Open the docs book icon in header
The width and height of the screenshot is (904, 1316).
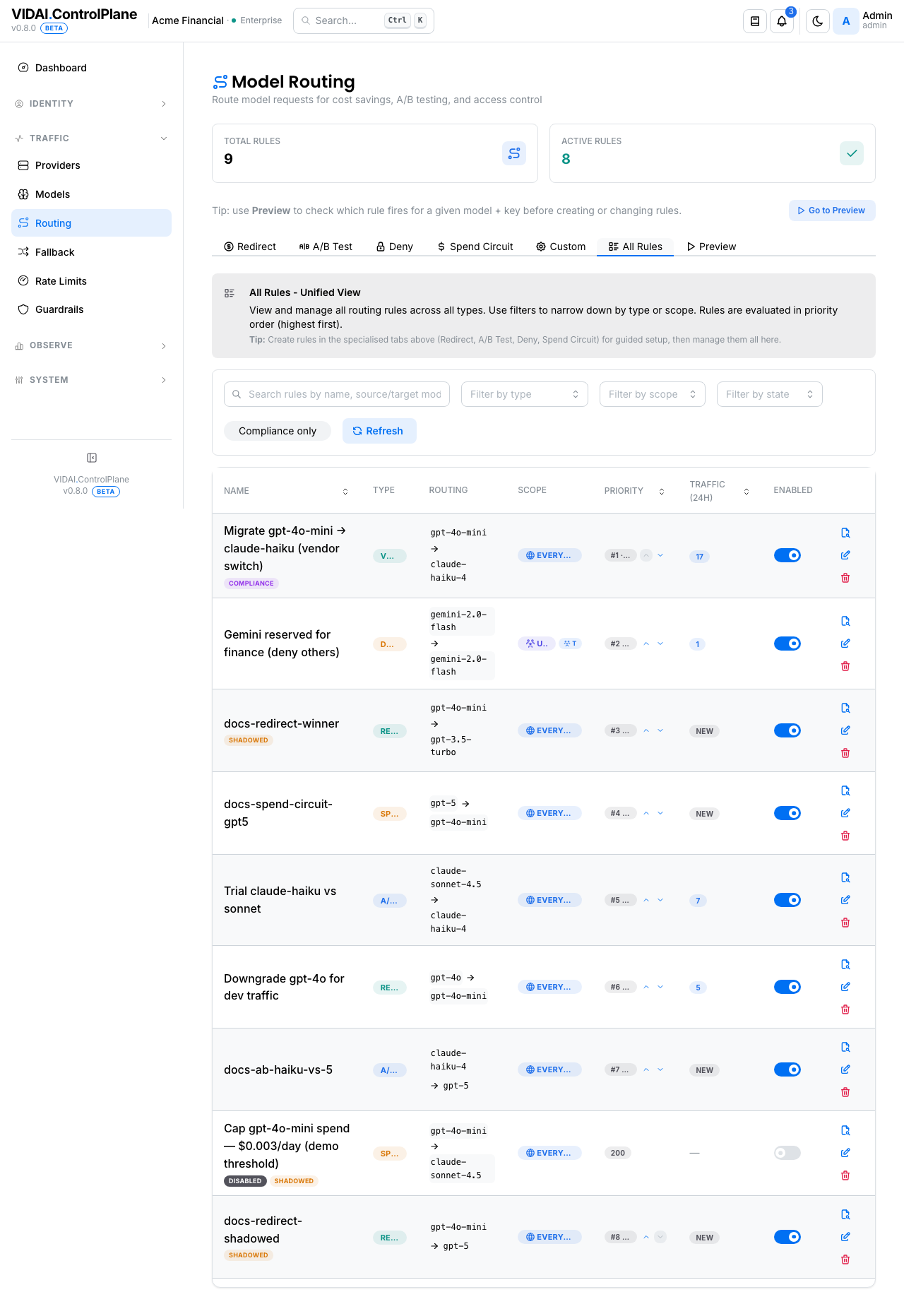click(755, 21)
